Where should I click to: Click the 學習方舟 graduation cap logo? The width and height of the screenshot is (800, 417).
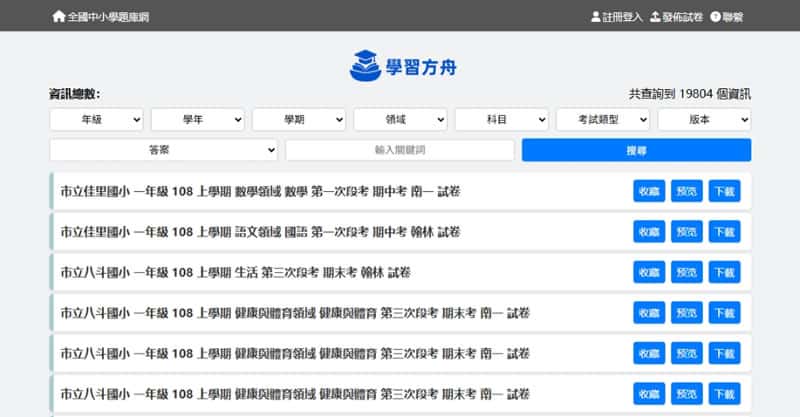tap(365, 66)
